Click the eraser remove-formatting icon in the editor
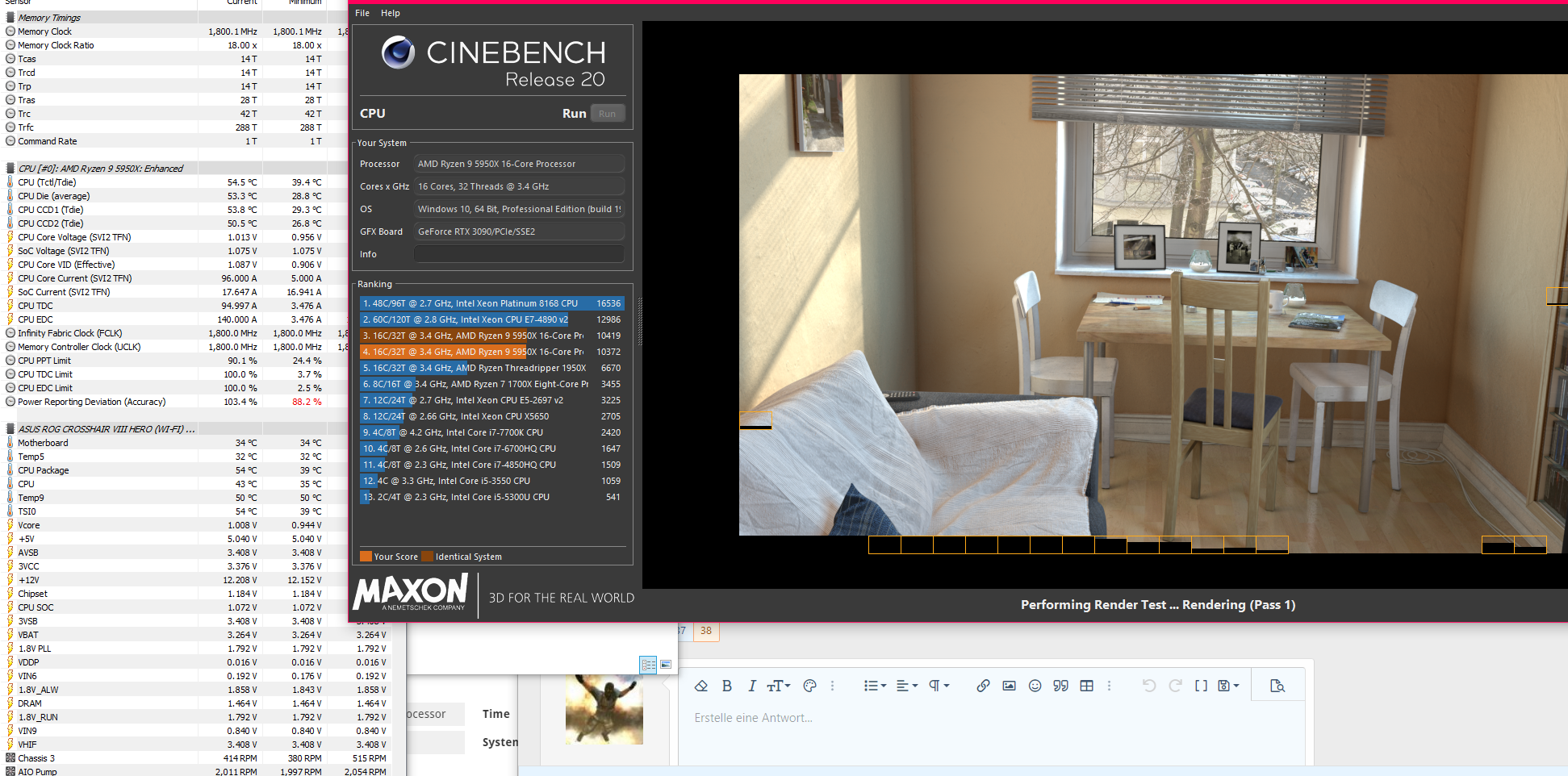The width and height of the screenshot is (1568, 776). click(x=700, y=686)
